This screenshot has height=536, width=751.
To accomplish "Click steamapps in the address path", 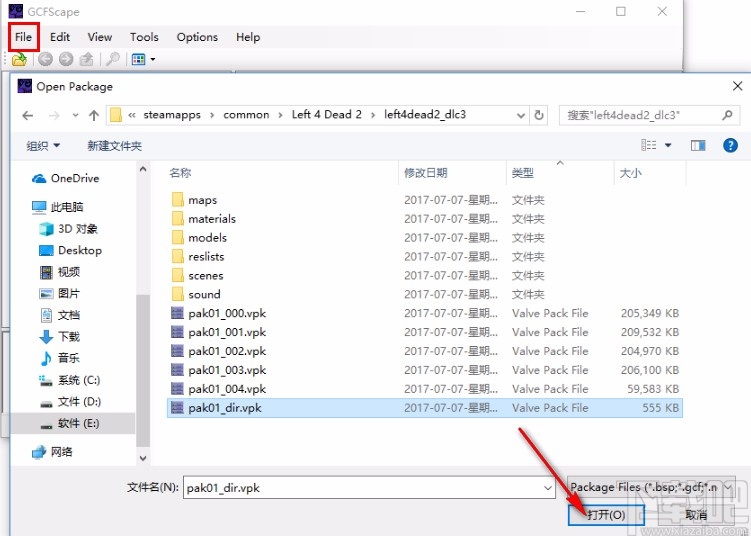I will [172, 114].
